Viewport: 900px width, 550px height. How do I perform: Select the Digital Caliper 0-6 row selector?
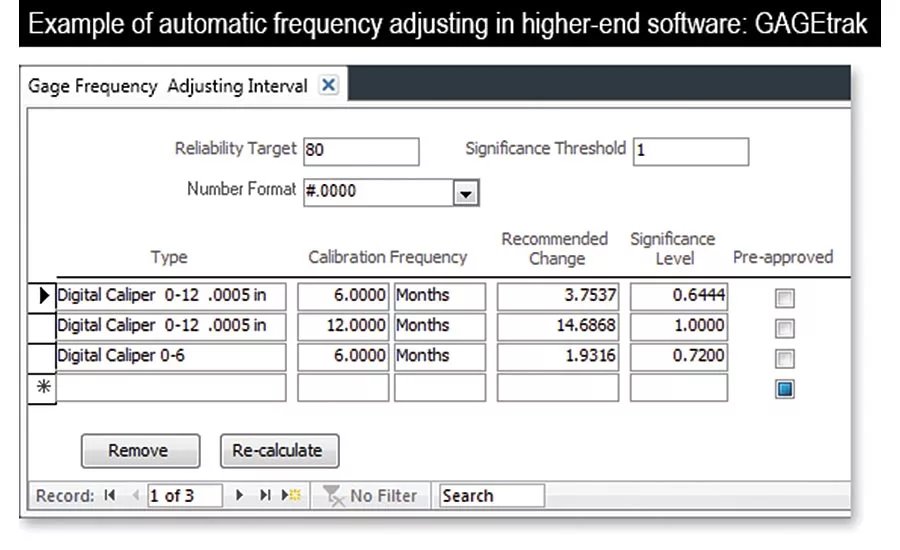click(x=42, y=358)
